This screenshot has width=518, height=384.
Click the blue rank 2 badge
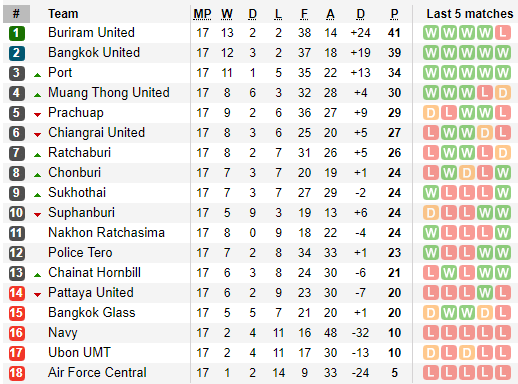(x=17, y=53)
